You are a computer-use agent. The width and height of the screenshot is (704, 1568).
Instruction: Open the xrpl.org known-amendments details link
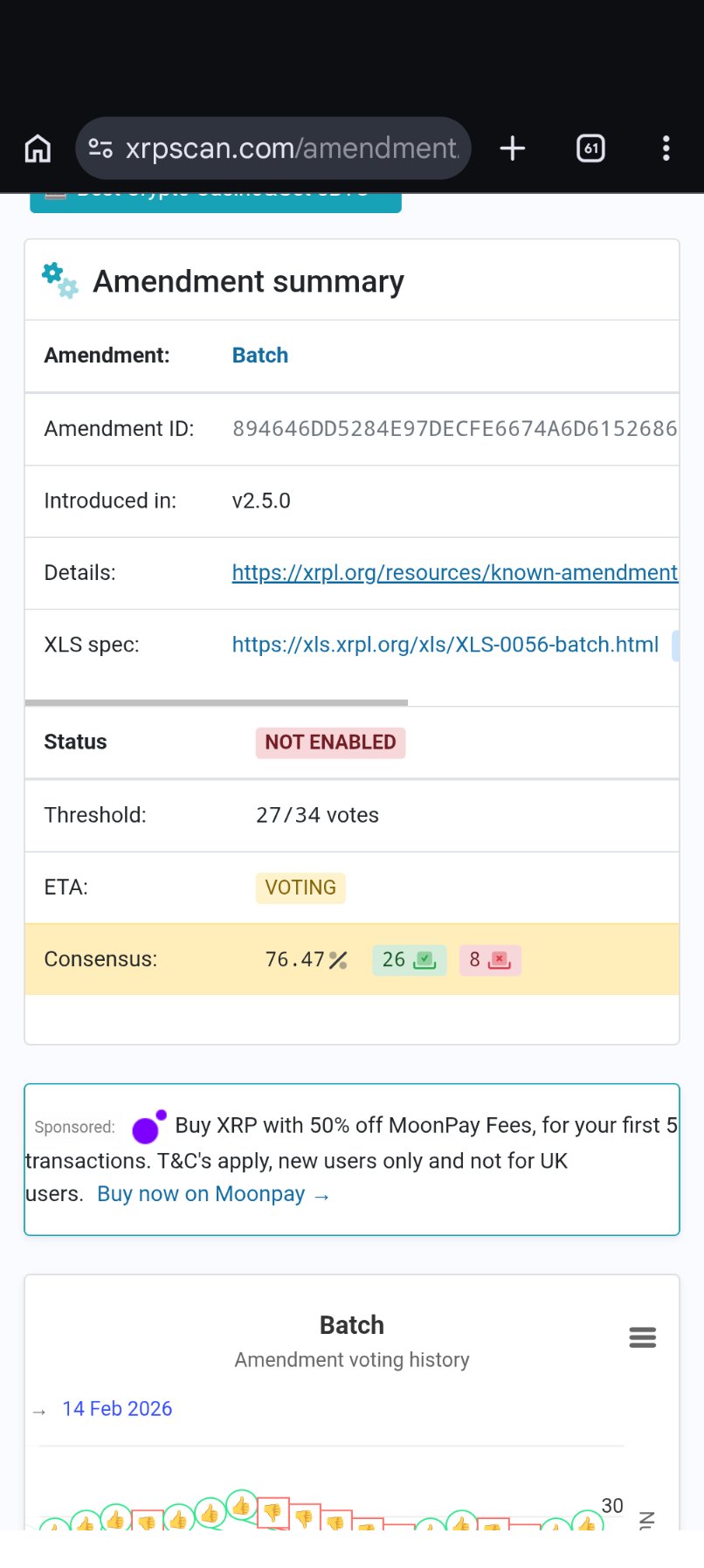454,573
